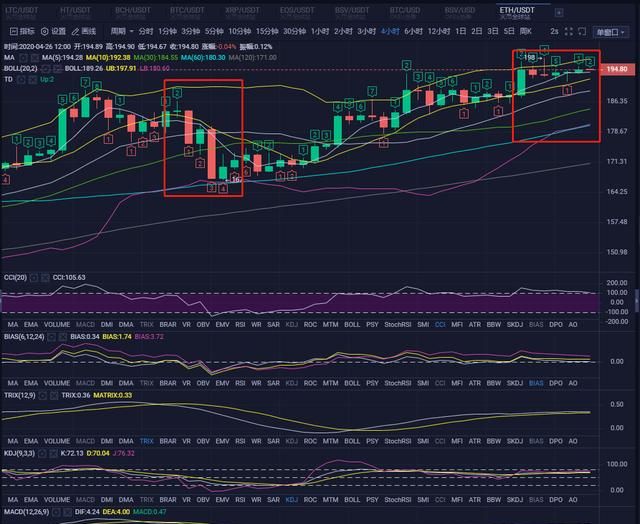Select the 1日 daily timeframe
Screen dimensions: 640x524
coord(460,31)
